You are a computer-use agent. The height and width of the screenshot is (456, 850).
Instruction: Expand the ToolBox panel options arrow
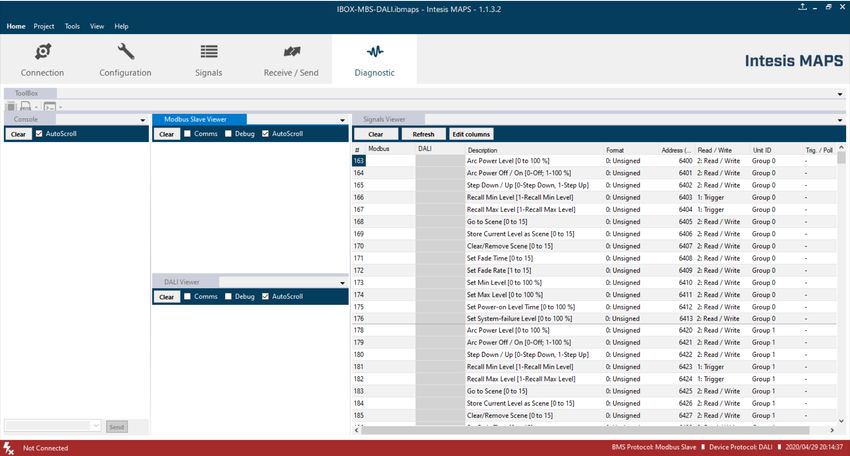840,94
